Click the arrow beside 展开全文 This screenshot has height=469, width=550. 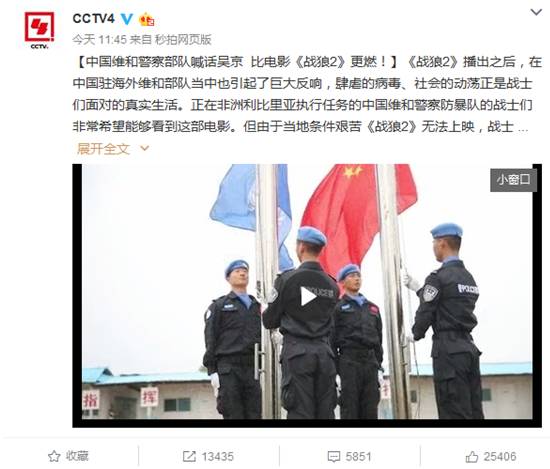(x=145, y=149)
